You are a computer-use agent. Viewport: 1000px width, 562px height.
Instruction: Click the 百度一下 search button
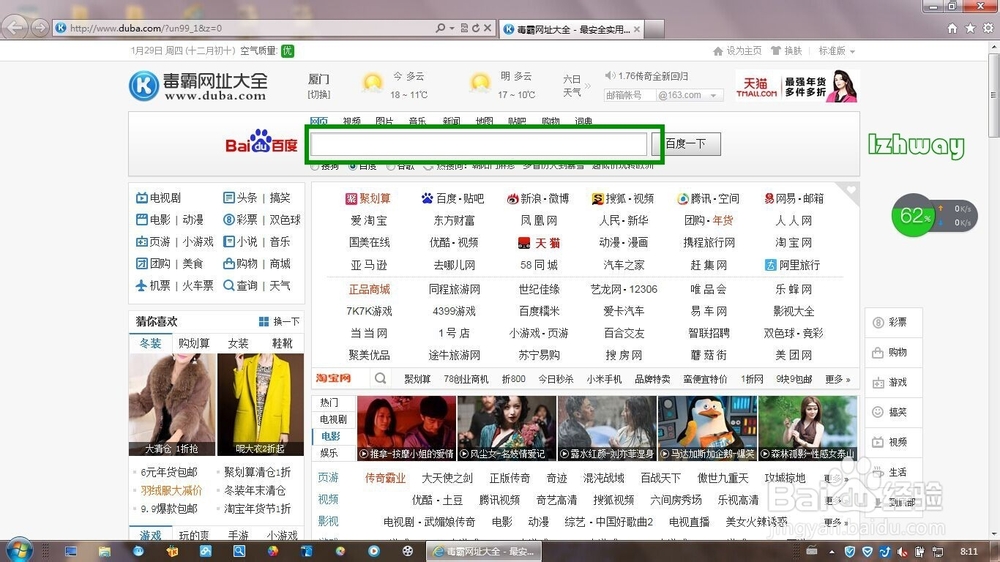(x=686, y=144)
